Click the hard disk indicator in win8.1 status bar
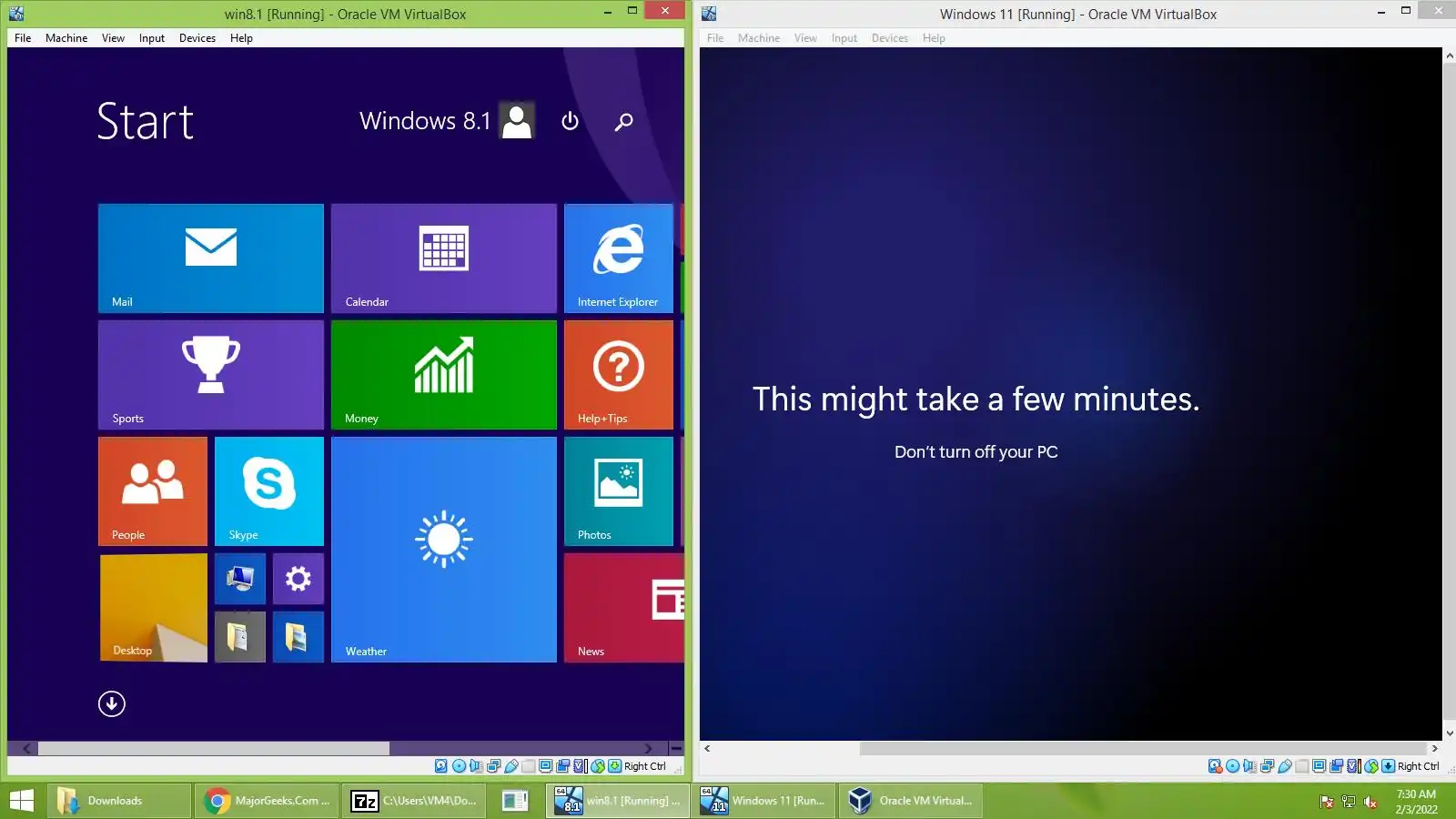This screenshot has width=1456, height=819. (x=441, y=766)
